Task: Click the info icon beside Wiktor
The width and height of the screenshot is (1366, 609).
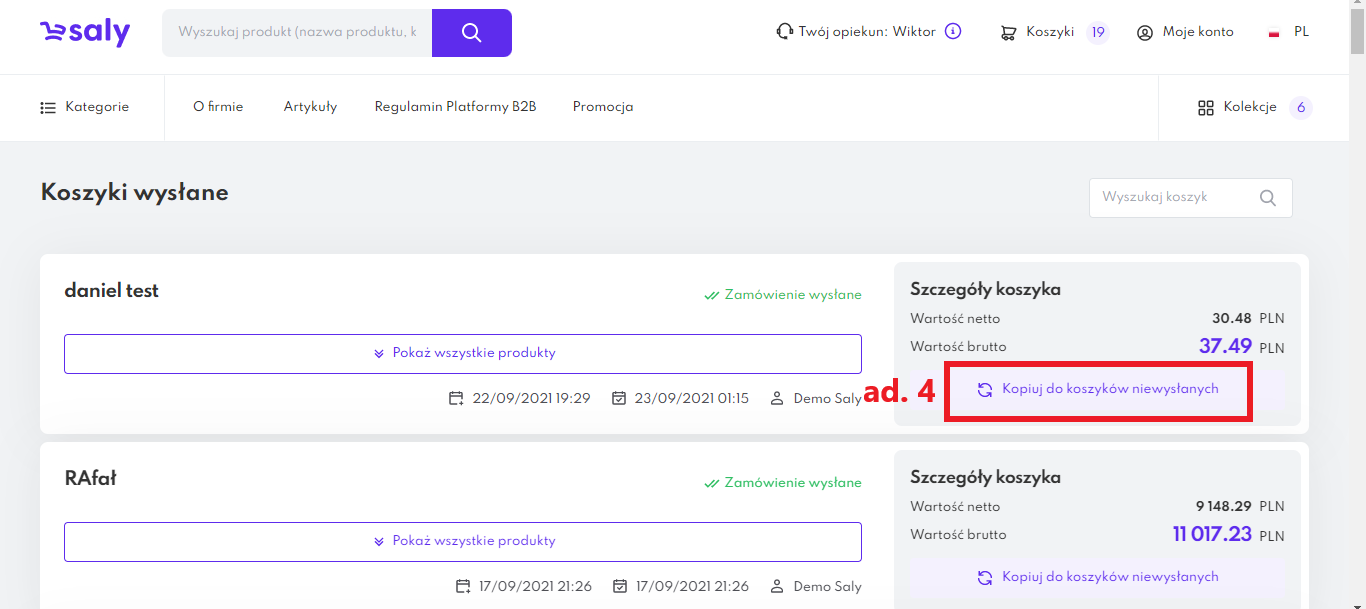Action: tap(953, 32)
